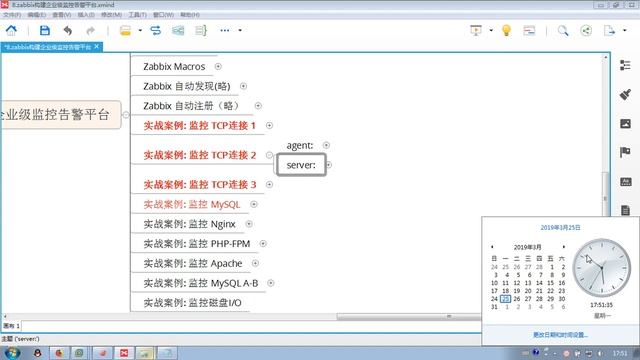Open the 帮助(H) menu
This screenshot has width=640, height=360.
coord(190,15)
